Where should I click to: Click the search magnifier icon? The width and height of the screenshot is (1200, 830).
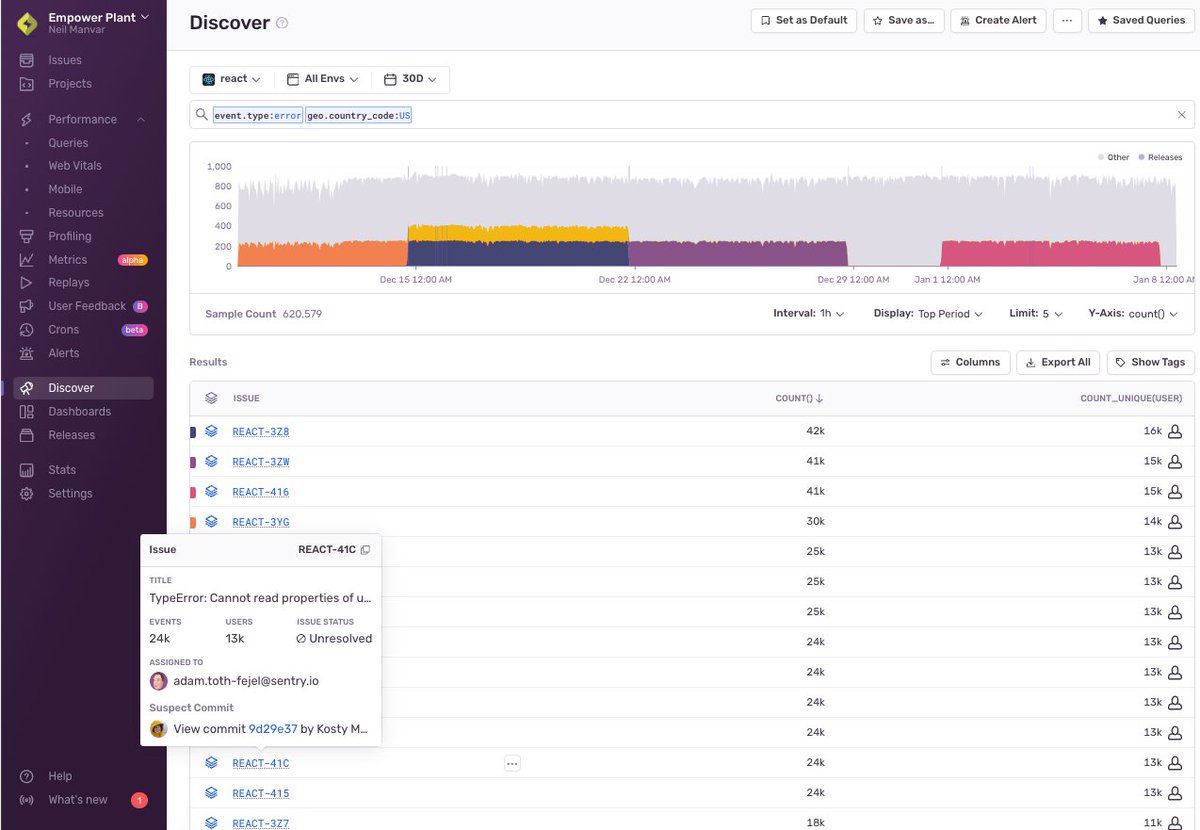pos(202,115)
